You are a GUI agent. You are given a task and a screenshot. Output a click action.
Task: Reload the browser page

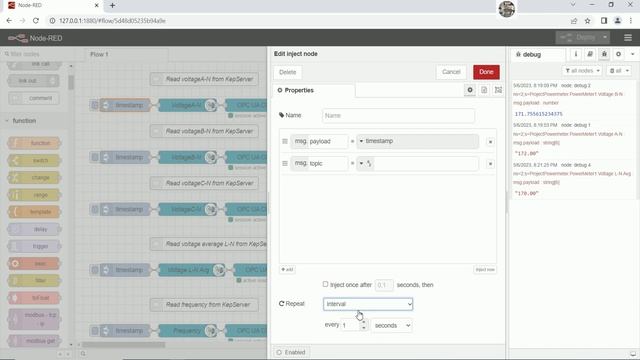[36, 21]
